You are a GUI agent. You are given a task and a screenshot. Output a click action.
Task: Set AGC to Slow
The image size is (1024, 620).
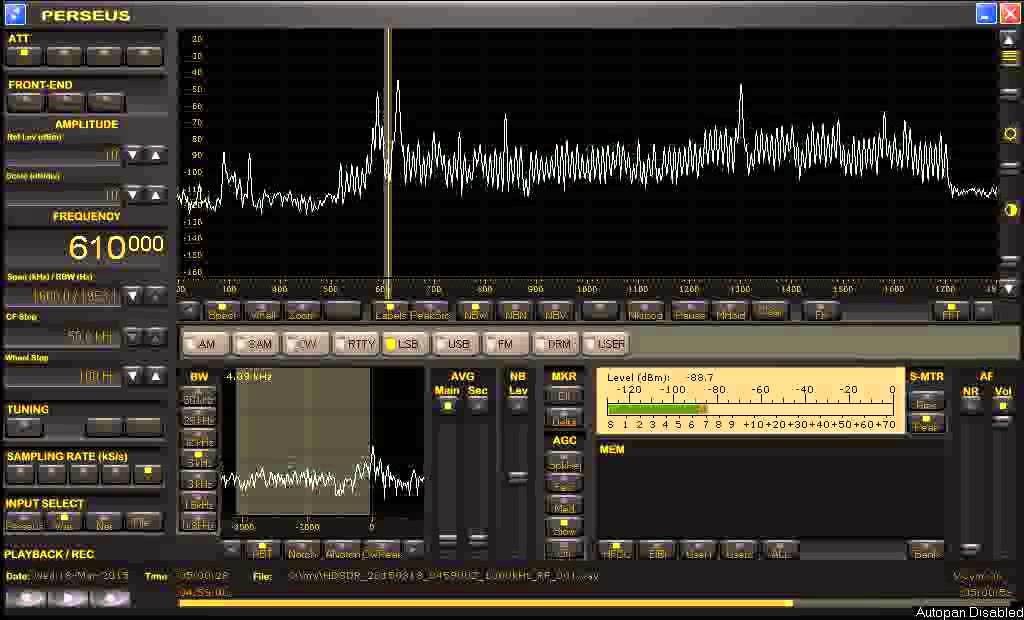coord(564,527)
